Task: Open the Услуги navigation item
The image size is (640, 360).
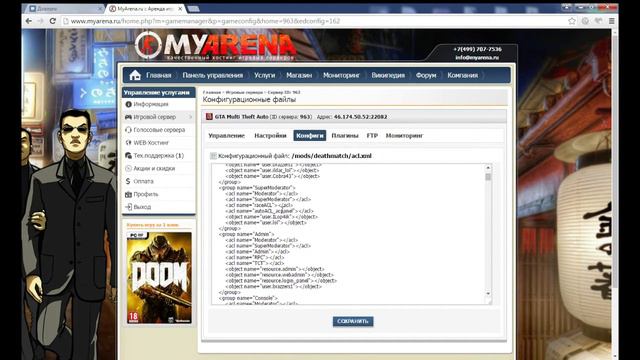Action: point(264,75)
